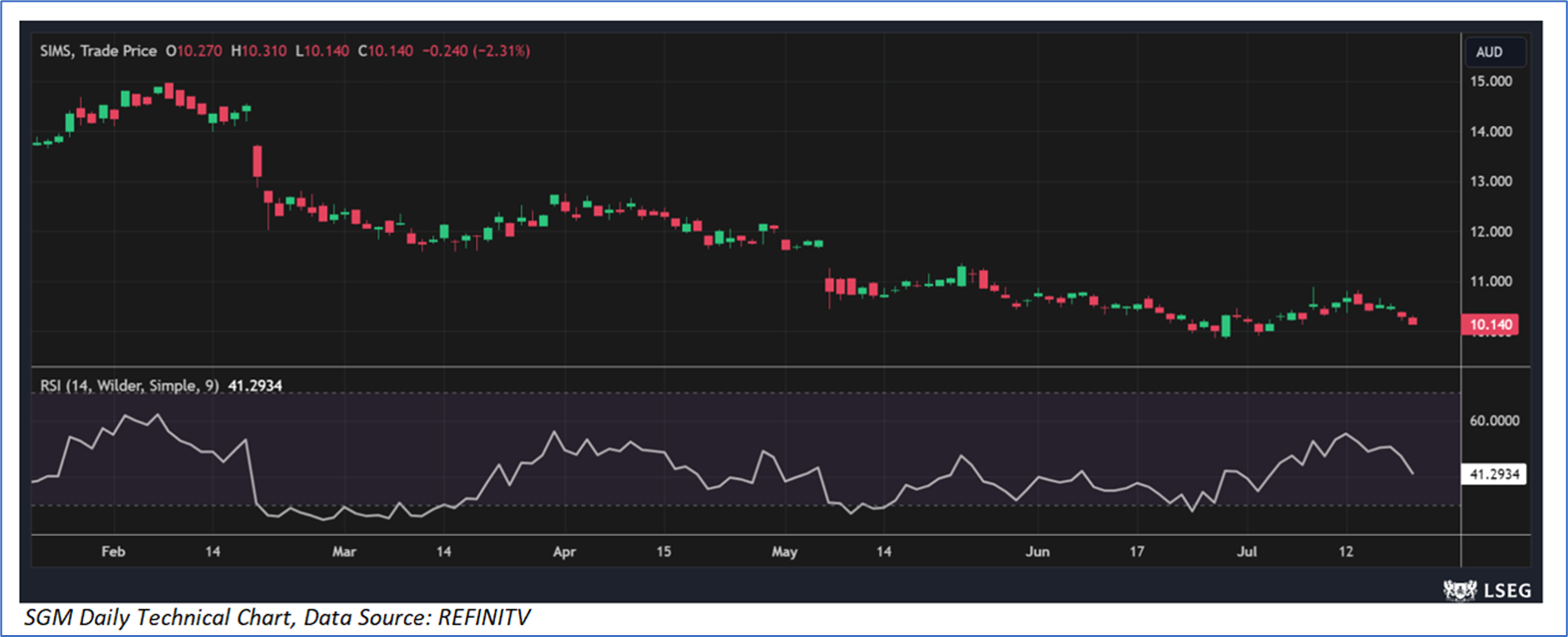Click the 13.000 price axis label
The image size is (1568, 637).
pyautogui.click(x=1490, y=182)
